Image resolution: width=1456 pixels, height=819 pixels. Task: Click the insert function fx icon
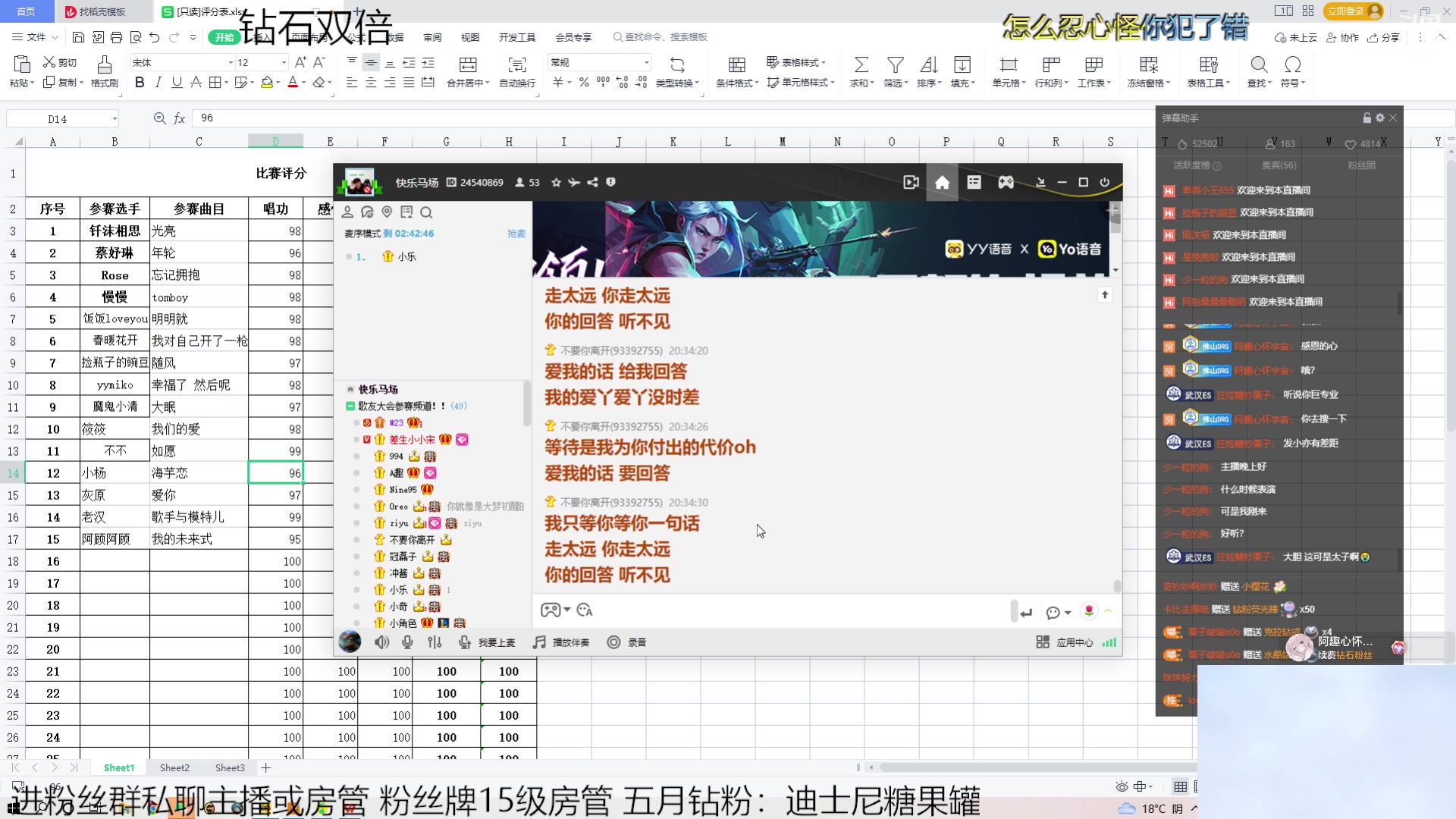tap(180, 118)
